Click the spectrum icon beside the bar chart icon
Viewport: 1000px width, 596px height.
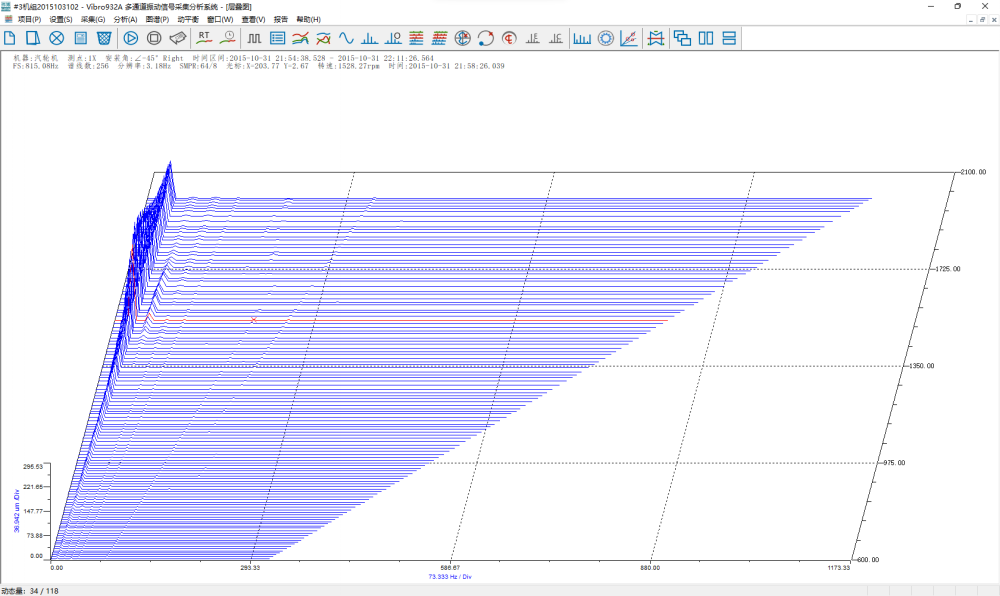[x=556, y=38]
